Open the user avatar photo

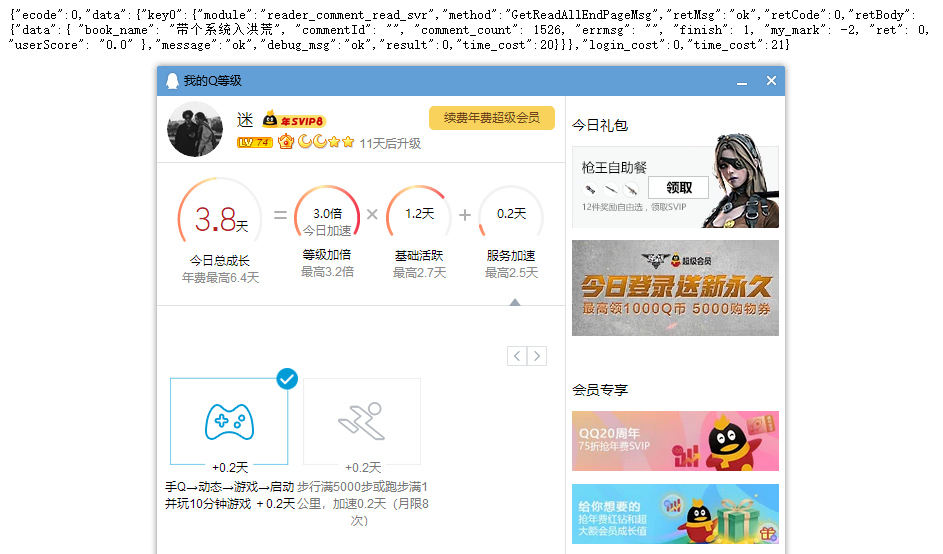(x=195, y=129)
